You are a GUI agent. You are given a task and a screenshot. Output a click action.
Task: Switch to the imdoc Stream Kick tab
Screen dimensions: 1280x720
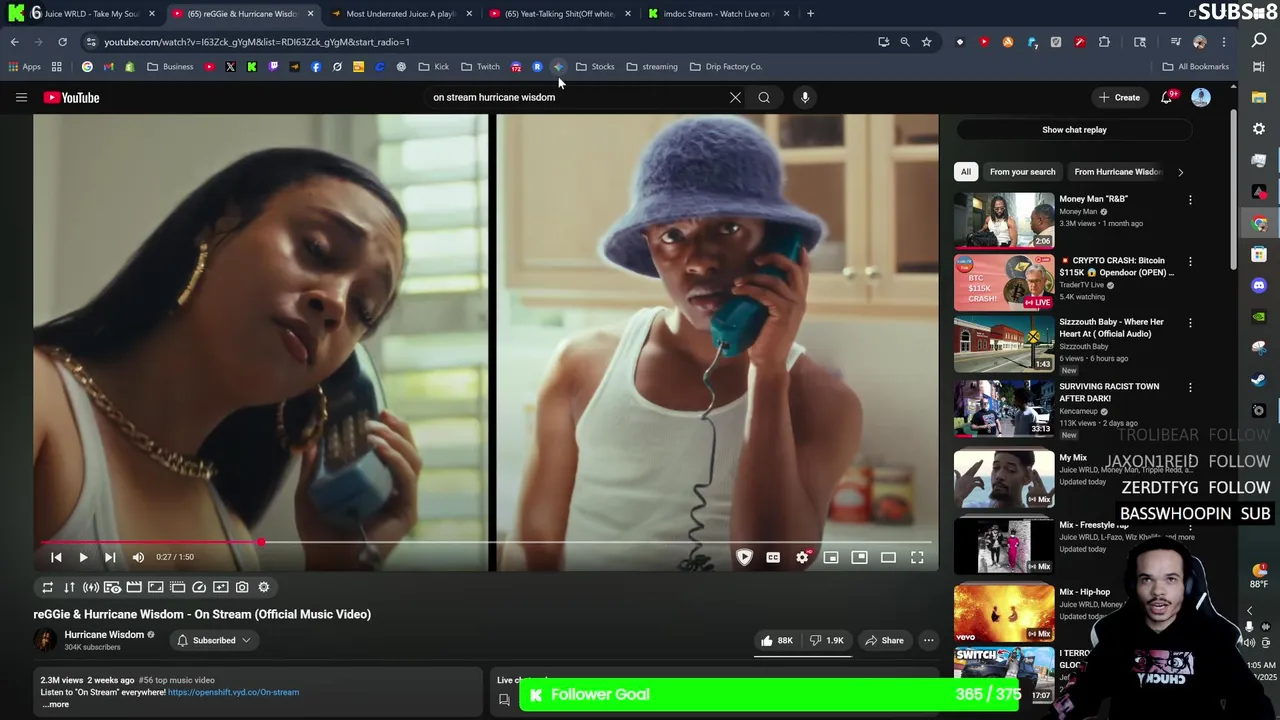717,14
